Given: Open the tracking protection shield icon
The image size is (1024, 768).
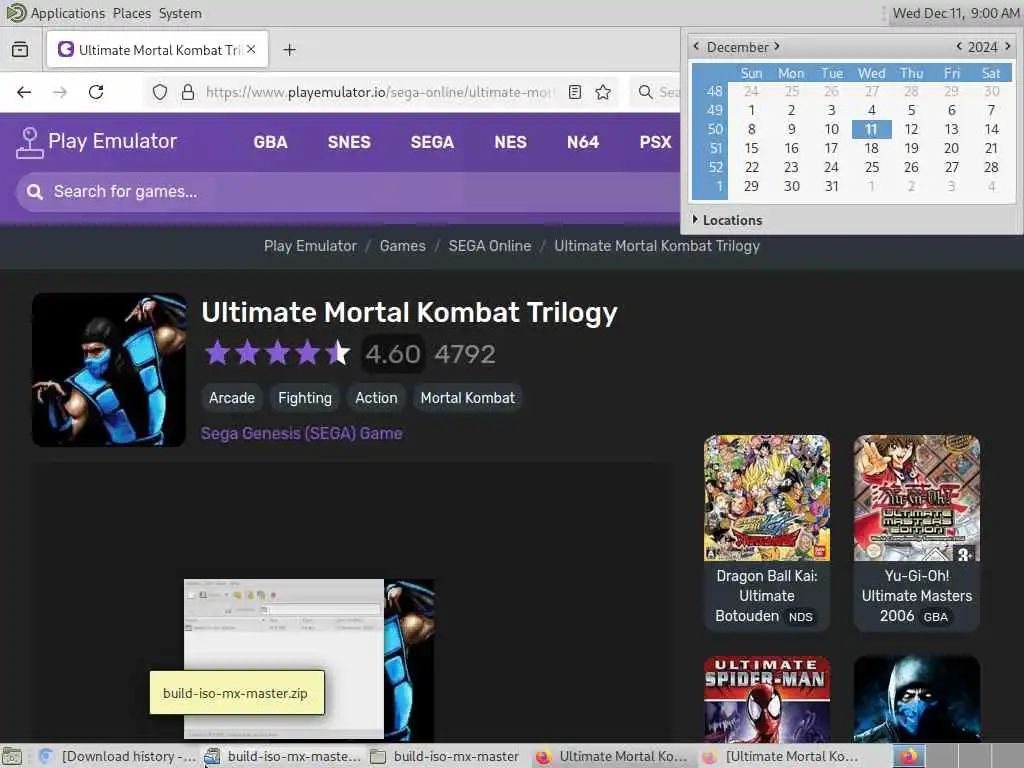Looking at the screenshot, I should pyautogui.click(x=159, y=92).
